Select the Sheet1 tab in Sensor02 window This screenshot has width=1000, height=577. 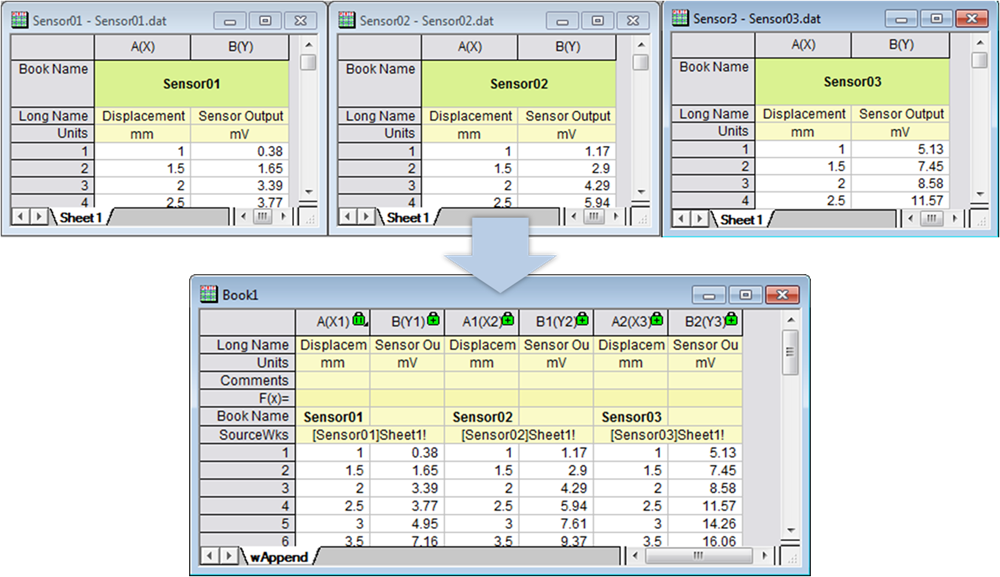tap(408, 217)
